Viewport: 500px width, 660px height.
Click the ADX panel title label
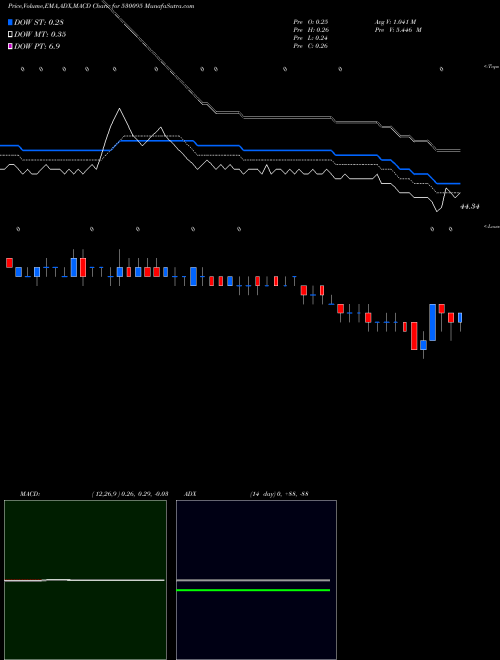pos(190,494)
